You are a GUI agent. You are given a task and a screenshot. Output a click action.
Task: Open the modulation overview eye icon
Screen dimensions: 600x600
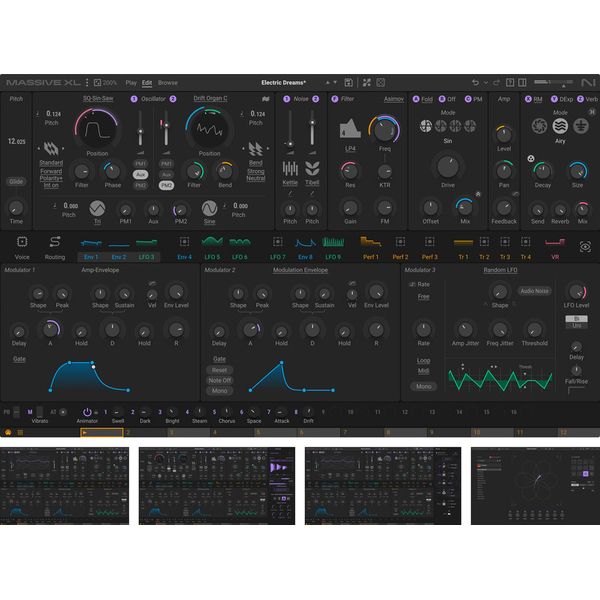point(585,247)
